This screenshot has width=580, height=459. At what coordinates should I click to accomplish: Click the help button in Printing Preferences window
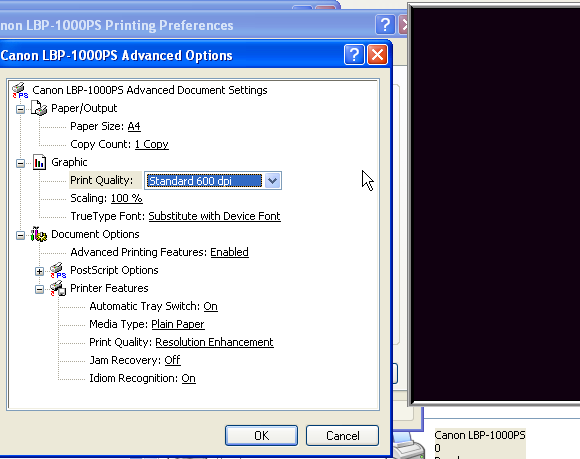pos(385,25)
